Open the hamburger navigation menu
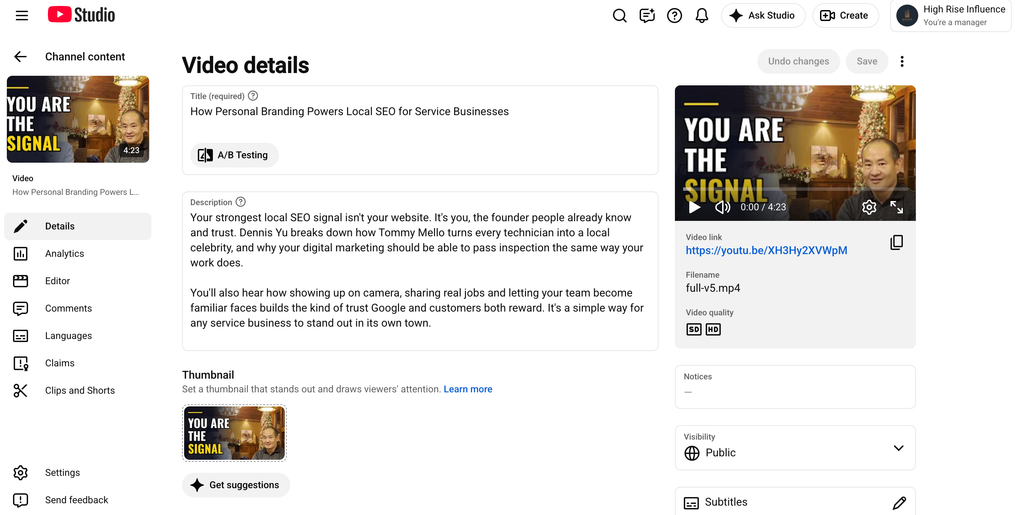The image size is (1024, 515). pyautogui.click(x=22, y=15)
